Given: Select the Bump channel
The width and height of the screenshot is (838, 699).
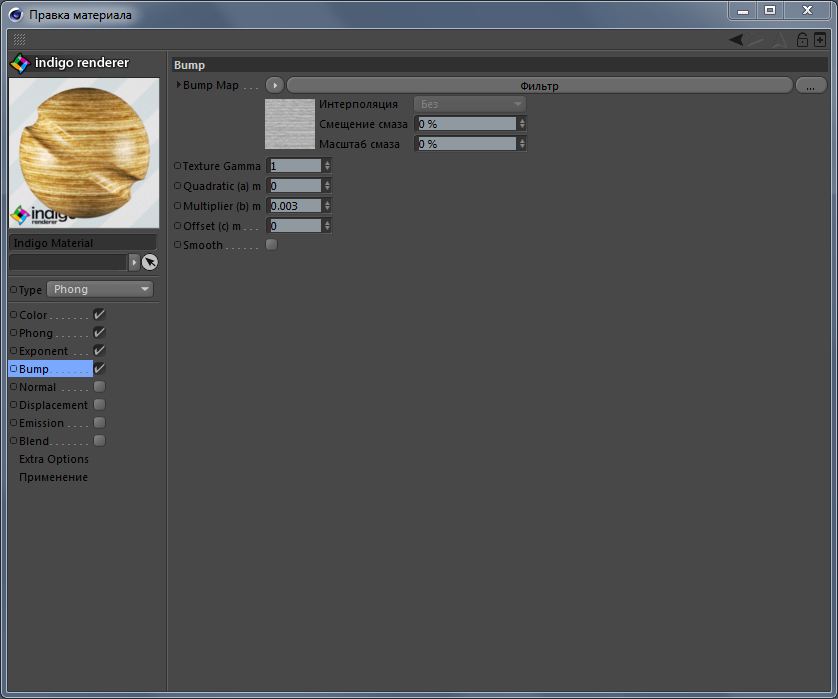Looking at the screenshot, I should [34, 369].
